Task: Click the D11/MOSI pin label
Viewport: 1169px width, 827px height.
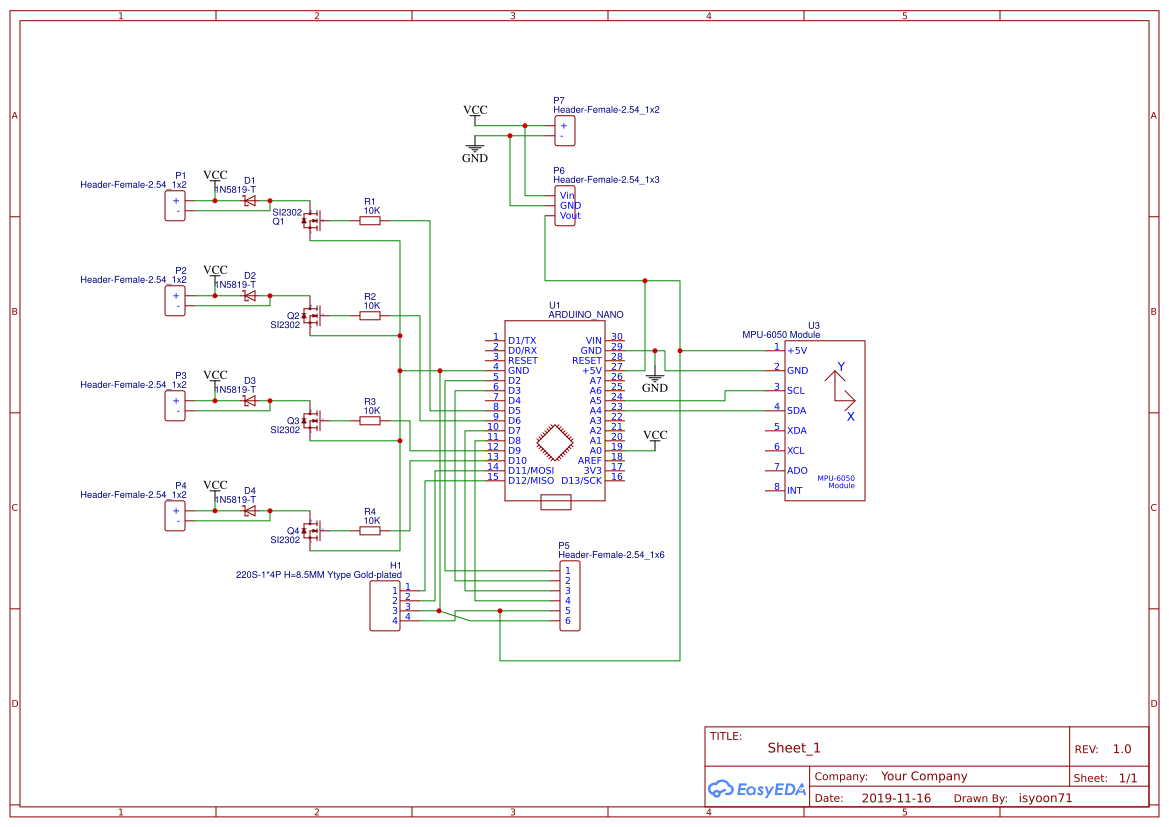Action: (531, 471)
